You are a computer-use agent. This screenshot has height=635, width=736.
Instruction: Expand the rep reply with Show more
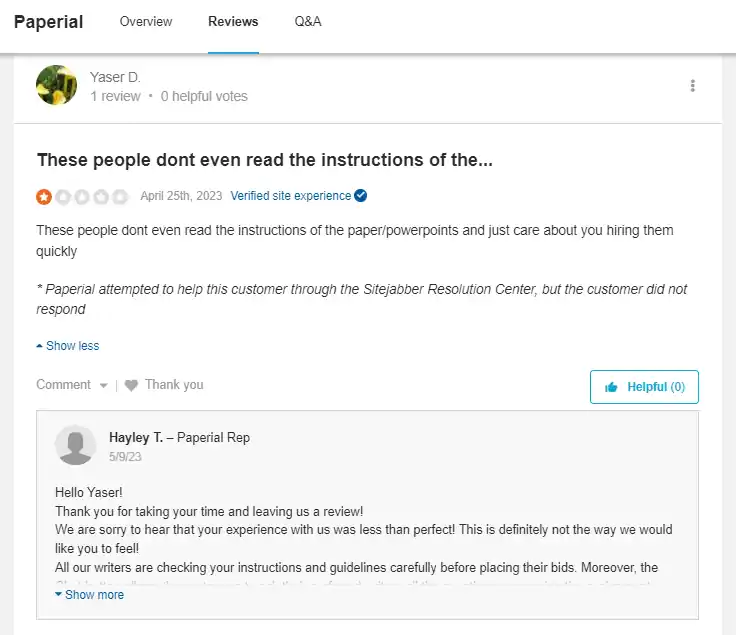click(90, 595)
